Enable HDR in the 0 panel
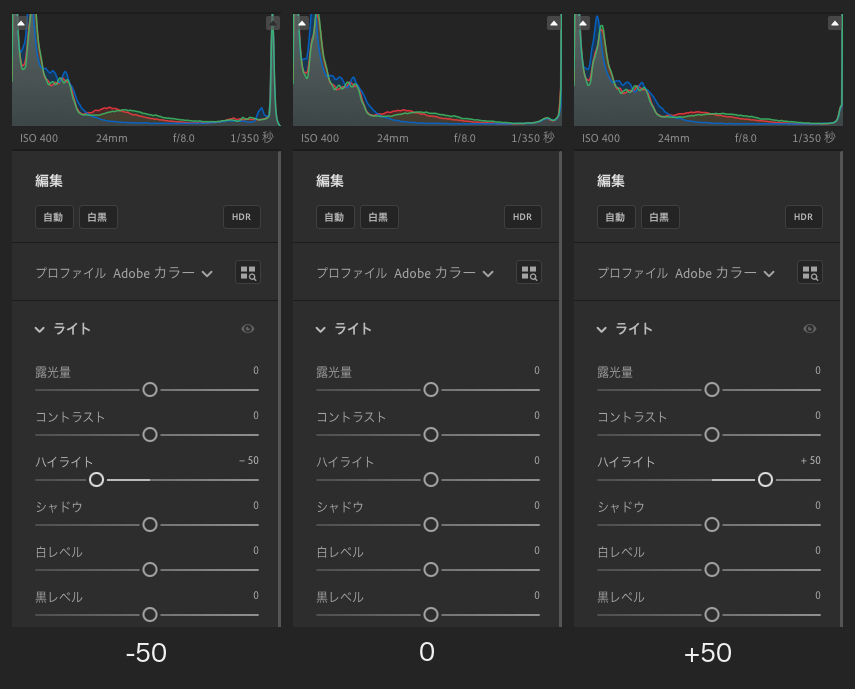855x689 pixels. point(522,217)
